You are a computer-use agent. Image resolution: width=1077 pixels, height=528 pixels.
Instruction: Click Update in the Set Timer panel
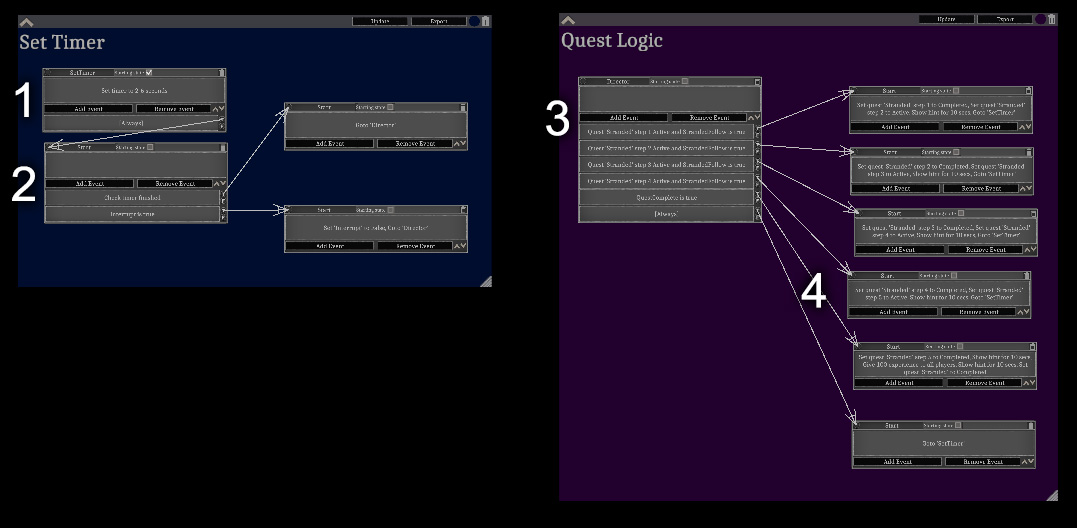coord(380,21)
